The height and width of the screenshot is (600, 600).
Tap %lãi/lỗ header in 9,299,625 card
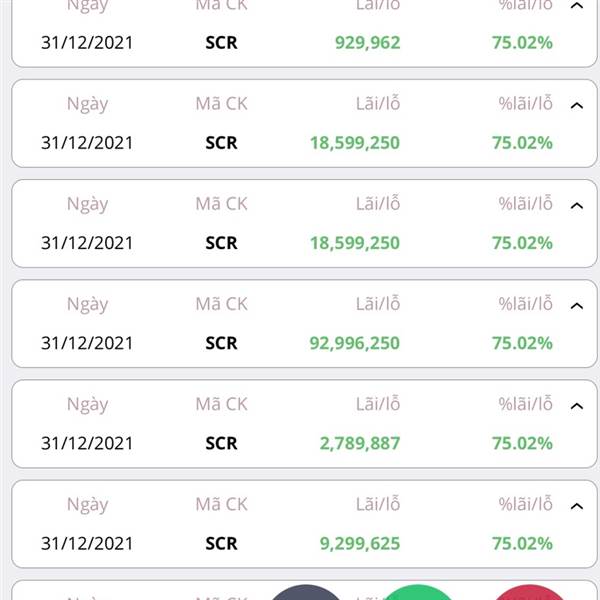(x=525, y=504)
